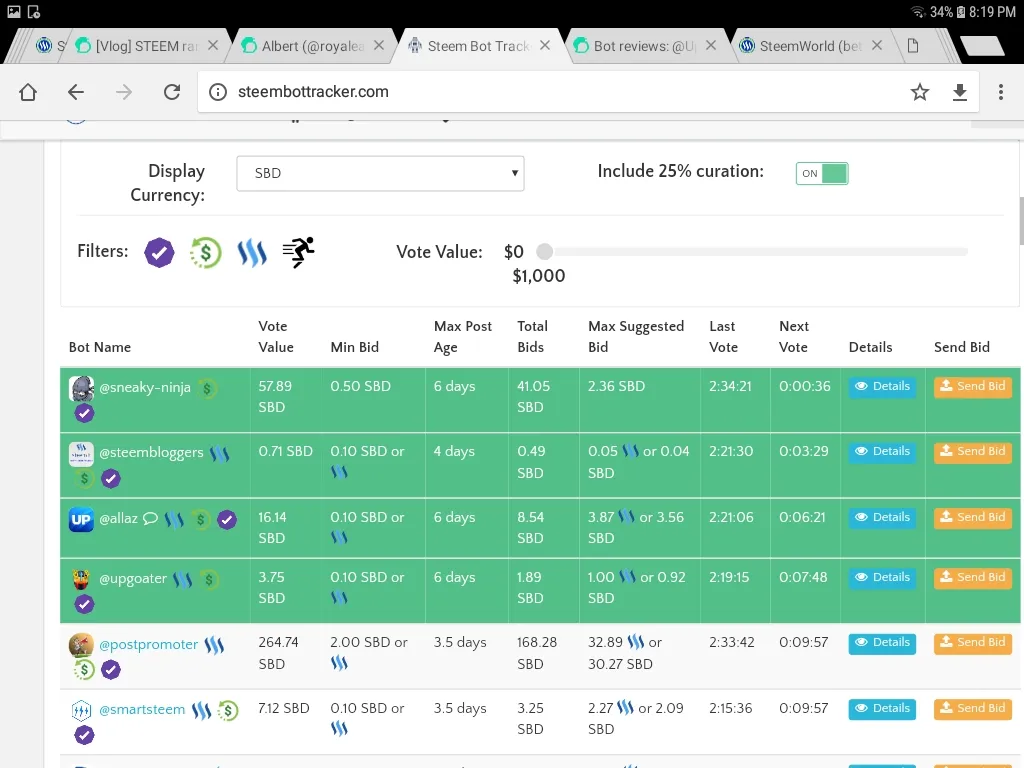Click refund dollar icon beside @smartsteem
This screenshot has width=1024, height=768.
[228, 711]
